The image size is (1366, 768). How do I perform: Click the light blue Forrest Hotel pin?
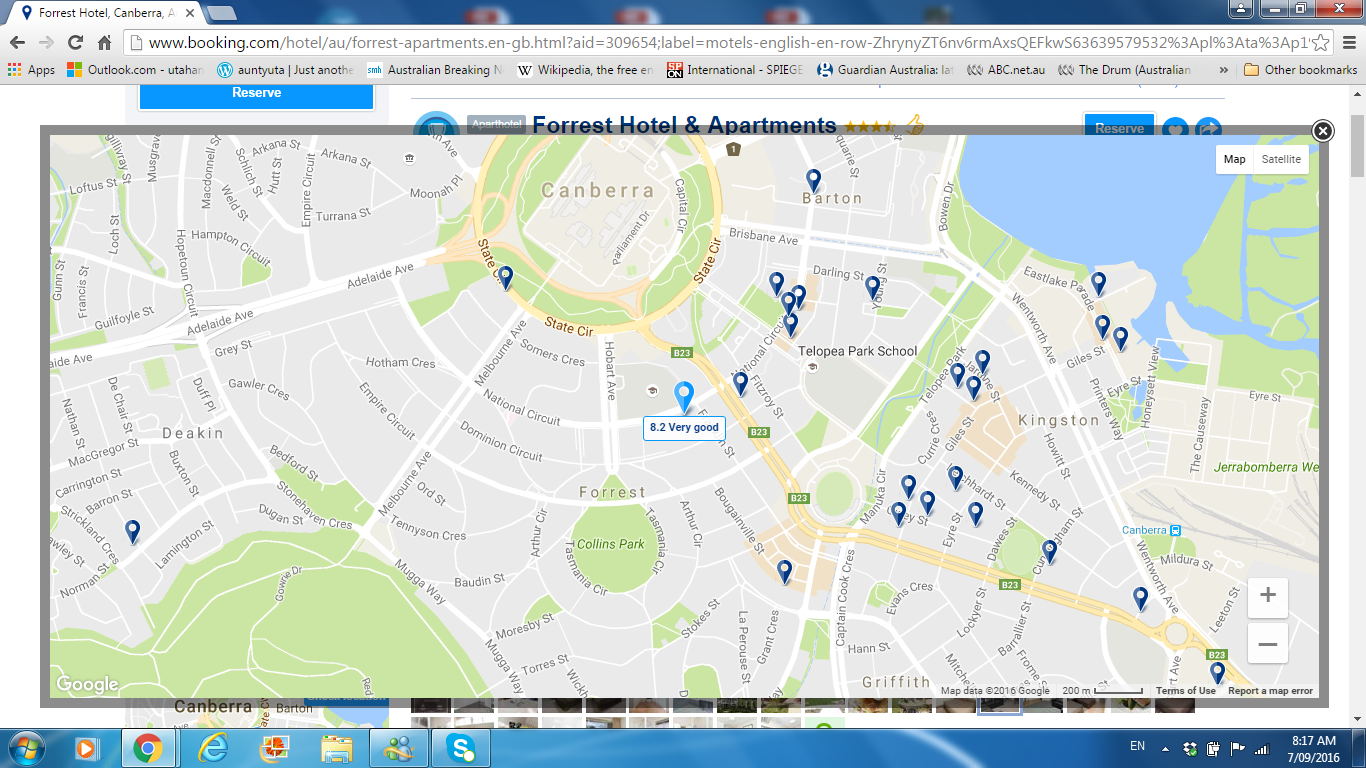point(684,396)
